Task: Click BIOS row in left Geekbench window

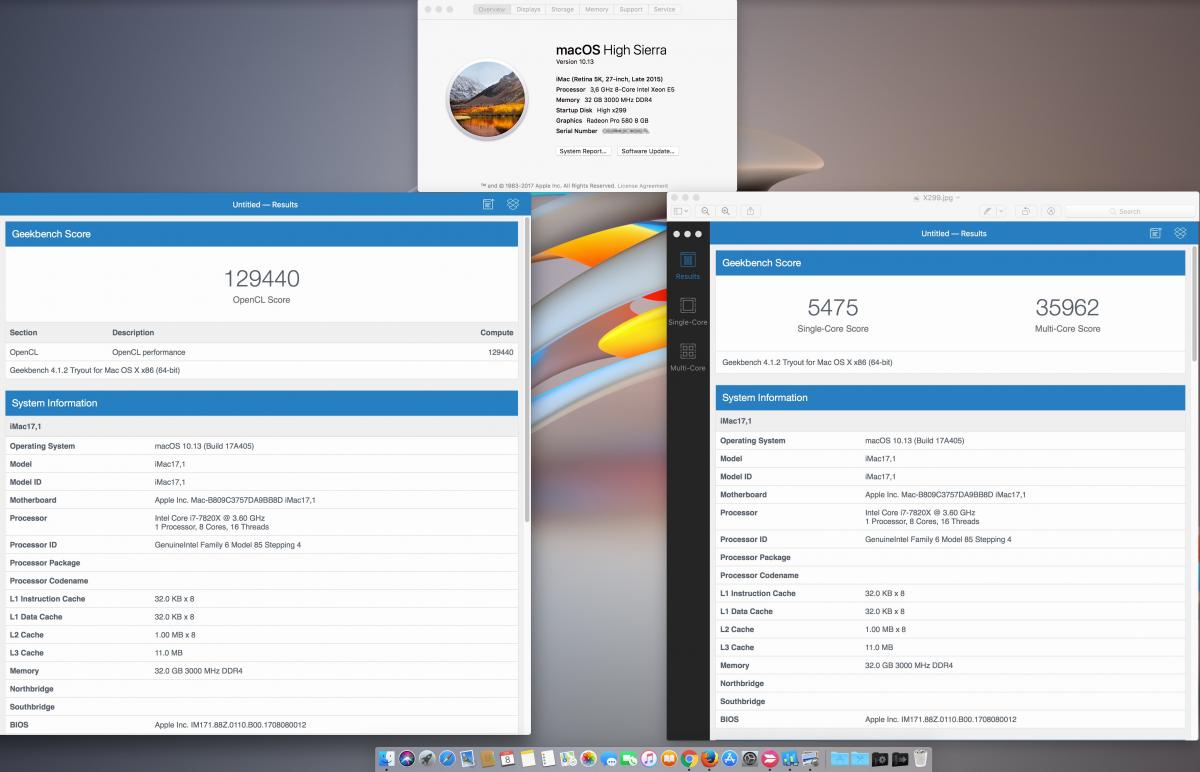Action: (262, 724)
